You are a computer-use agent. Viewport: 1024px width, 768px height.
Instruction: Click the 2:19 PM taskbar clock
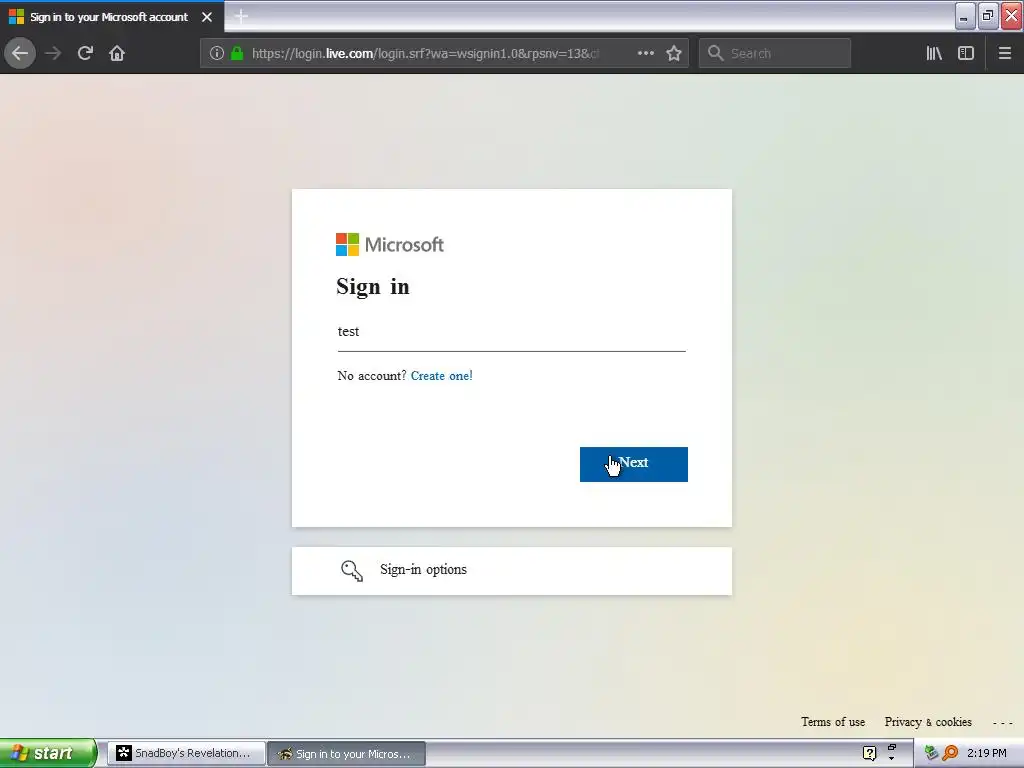click(x=986, y=753)
